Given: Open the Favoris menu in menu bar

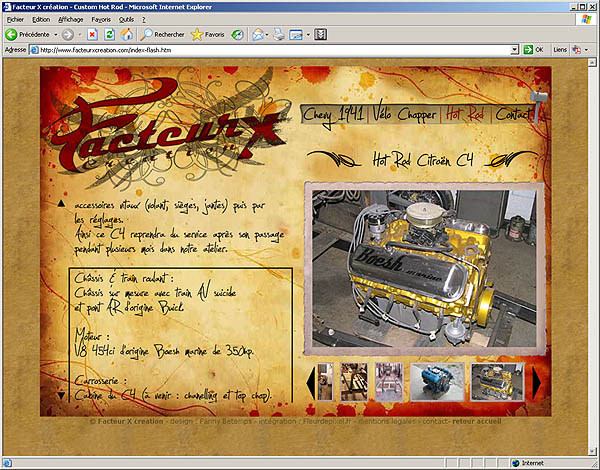Looking at the screenshot, I should (101, 20).
